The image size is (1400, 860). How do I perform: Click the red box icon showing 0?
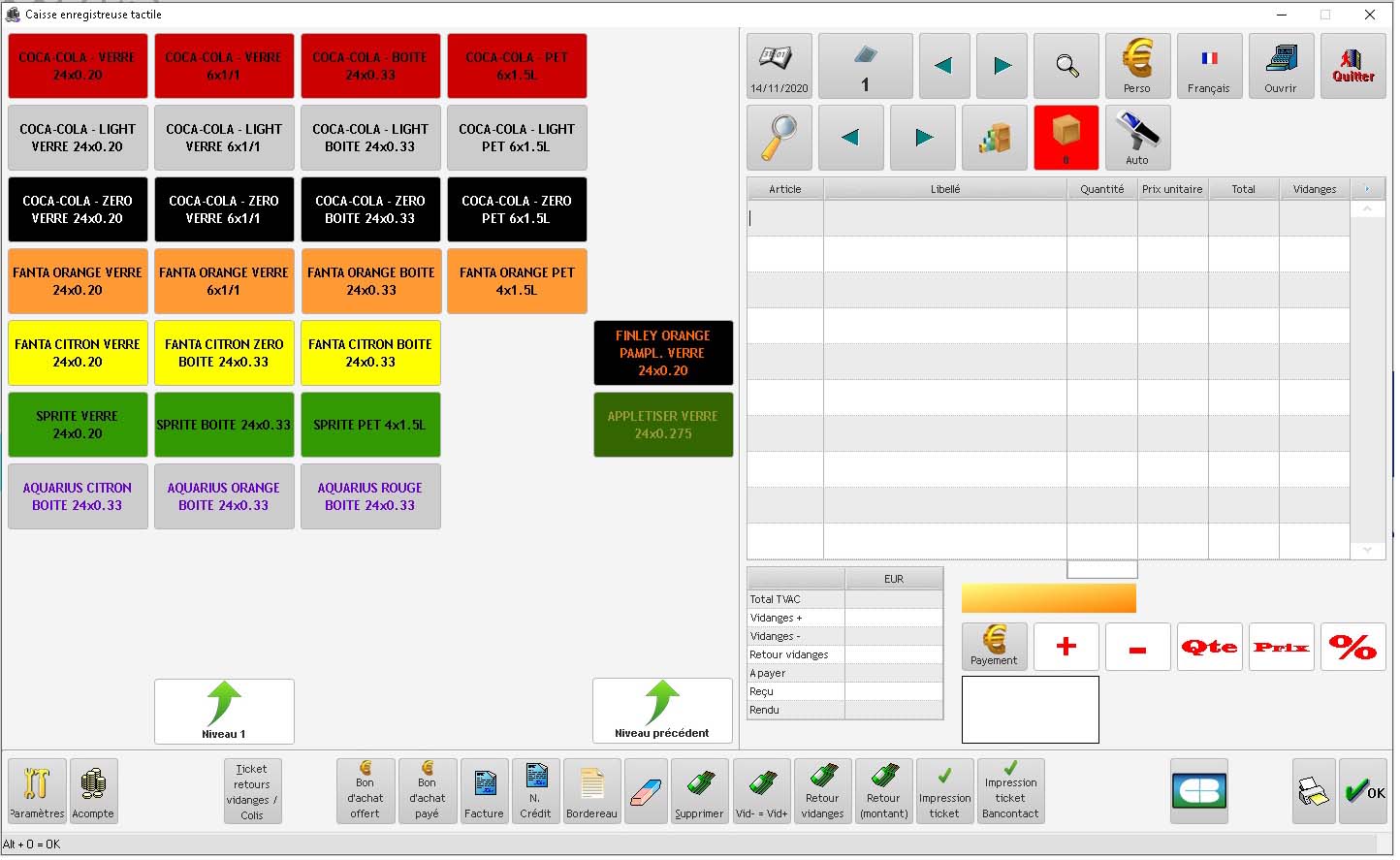click(1066, 138)
